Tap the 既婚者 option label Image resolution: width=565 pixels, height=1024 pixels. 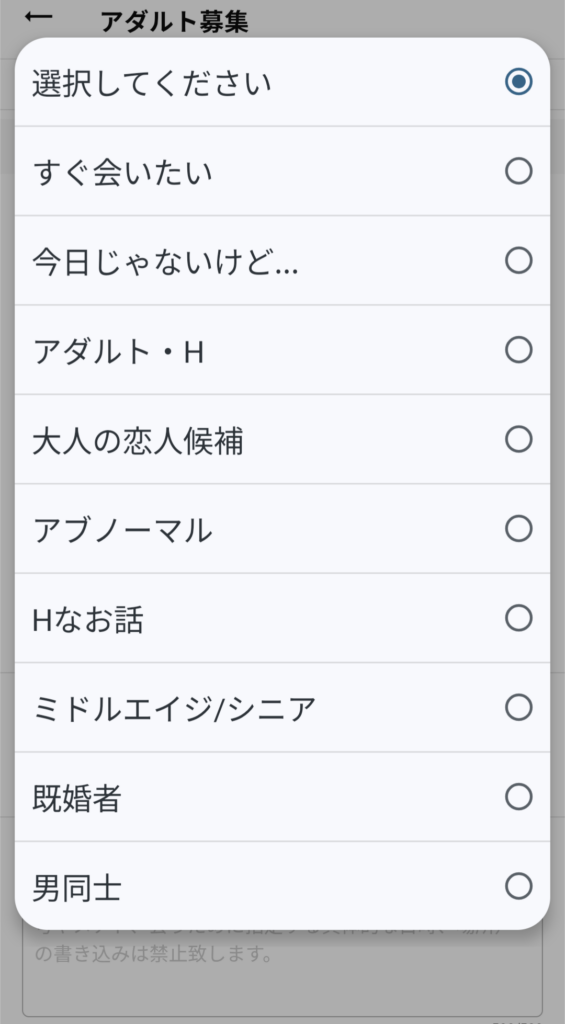coord(76,798)
